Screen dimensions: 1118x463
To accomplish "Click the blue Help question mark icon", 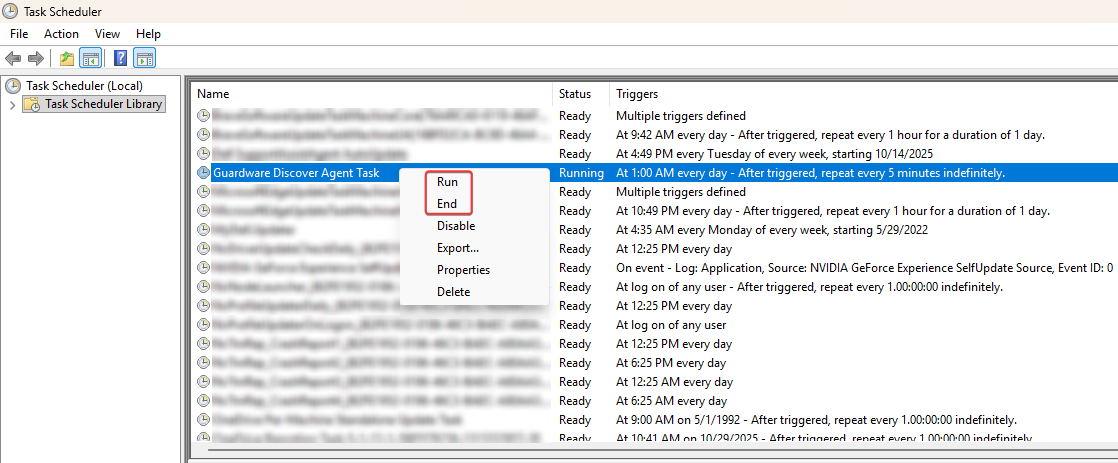I will click(120, 58).
